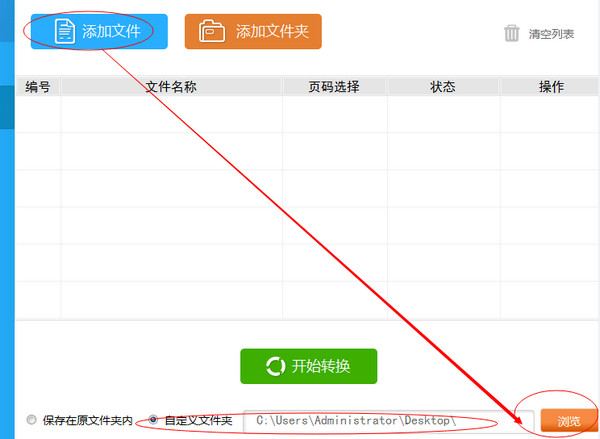Select the 保存在原文件夹内 radio button
This screenshot has height=439, width=600.
[x=31, y=420]
